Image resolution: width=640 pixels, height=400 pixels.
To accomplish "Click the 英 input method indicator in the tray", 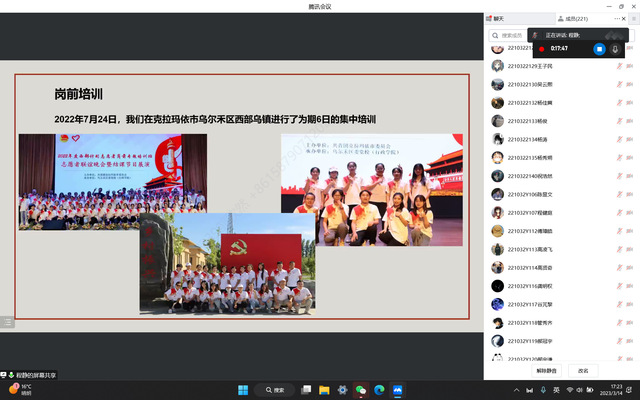I will click(556, 390).
